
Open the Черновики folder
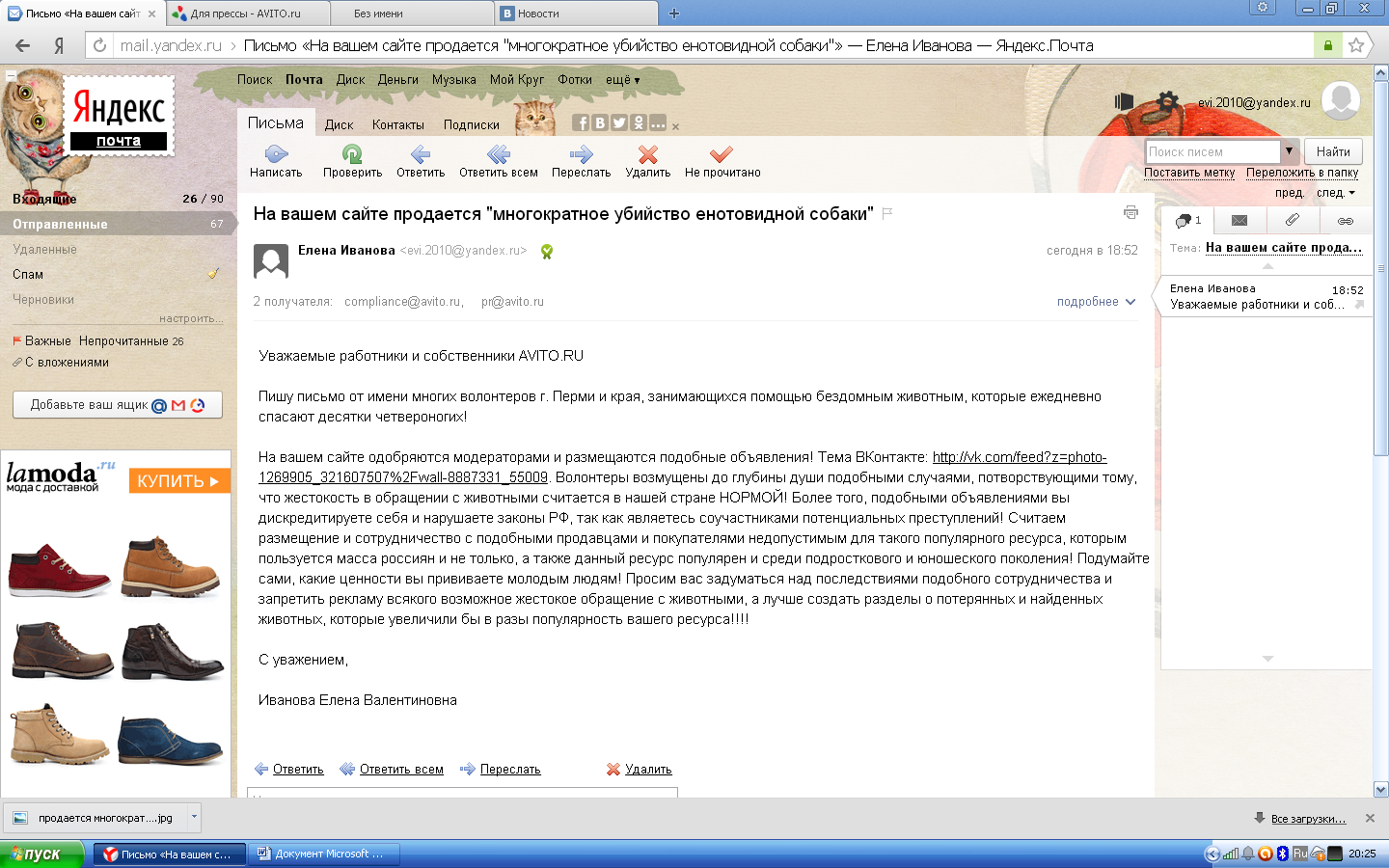[x=43, y=299]
